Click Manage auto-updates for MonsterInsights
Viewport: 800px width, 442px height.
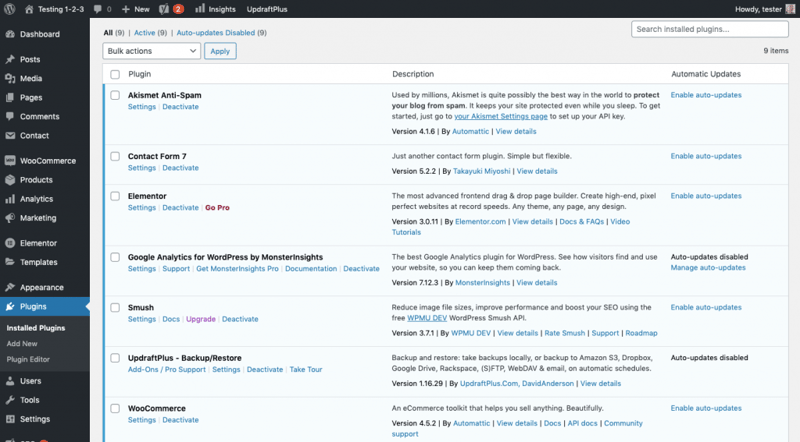pyautogui.click(x=708, y=267)
